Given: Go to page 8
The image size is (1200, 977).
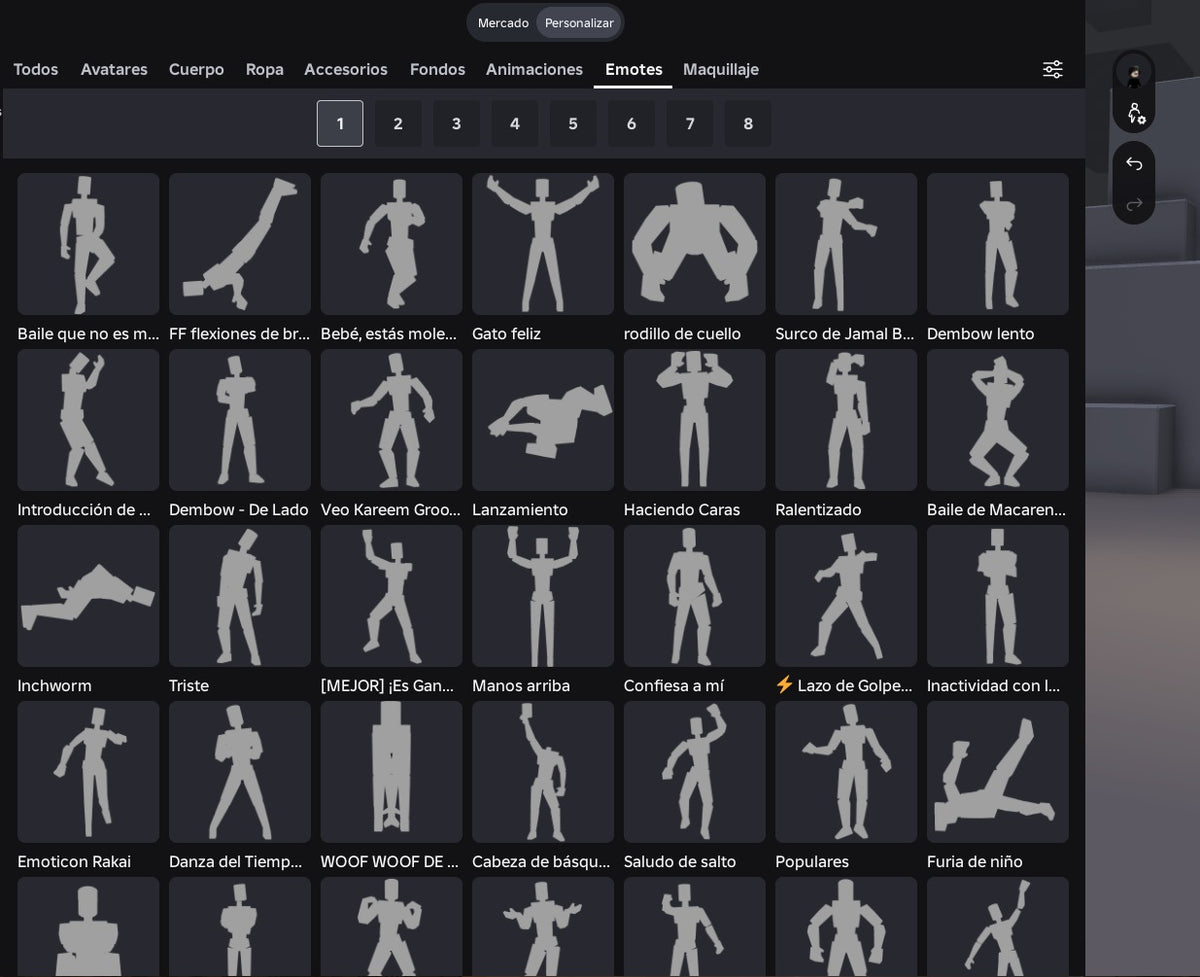Looking at the screenshot, I should (748, 124).
